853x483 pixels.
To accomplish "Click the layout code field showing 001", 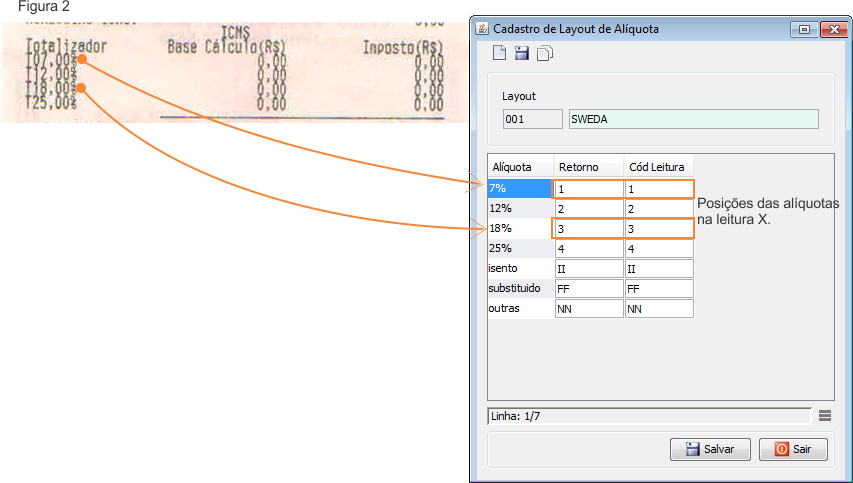I will (532, 120).
